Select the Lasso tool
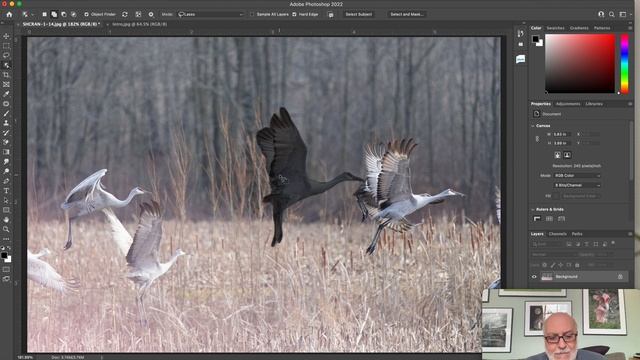This screenshot has height=360, width=640. tap(6, 56)
